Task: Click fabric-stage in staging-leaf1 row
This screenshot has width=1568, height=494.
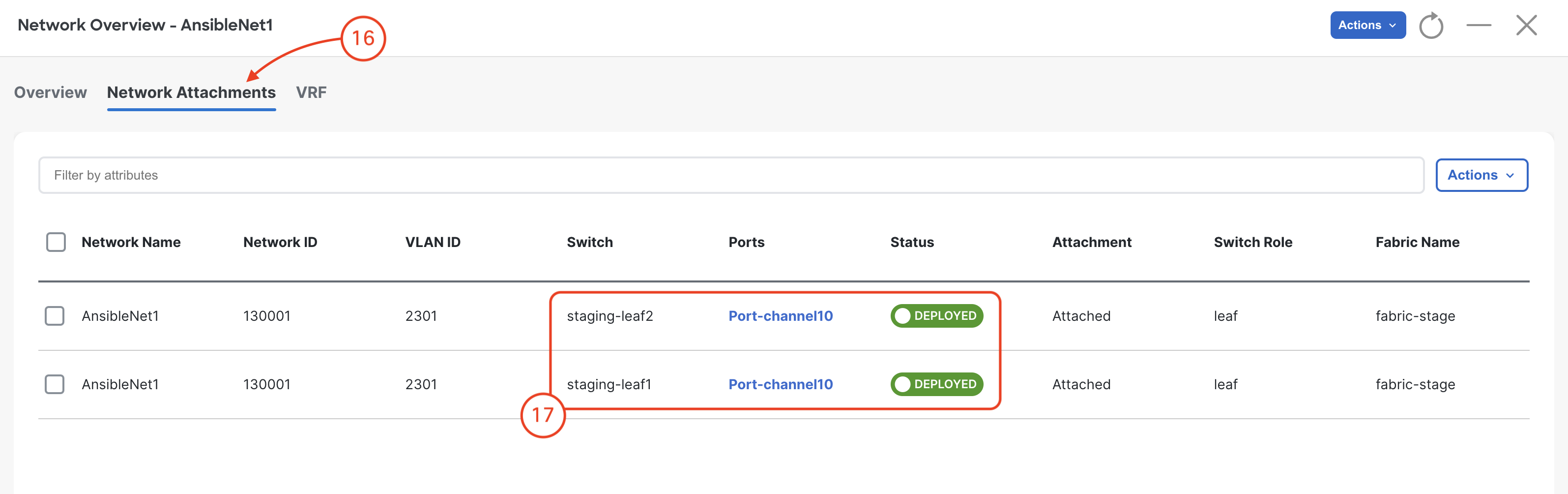Action: pyautogui.click(x=1415, y=384)
